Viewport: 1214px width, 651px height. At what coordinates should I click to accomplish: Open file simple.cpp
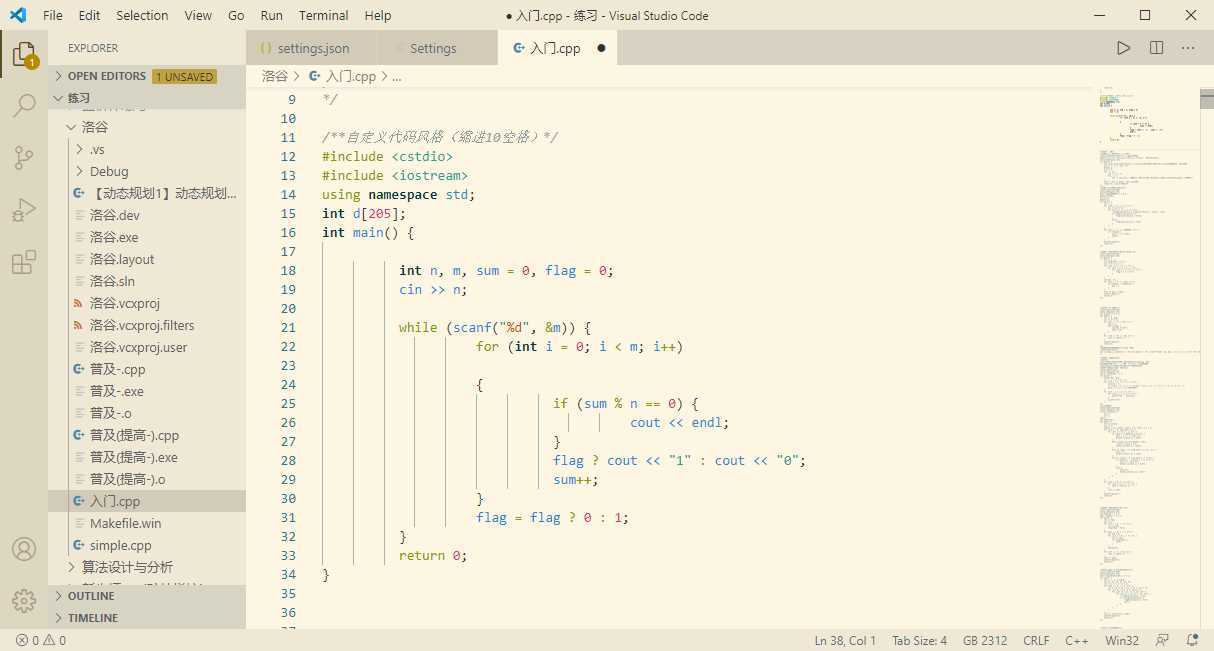(x=147, y=545)
